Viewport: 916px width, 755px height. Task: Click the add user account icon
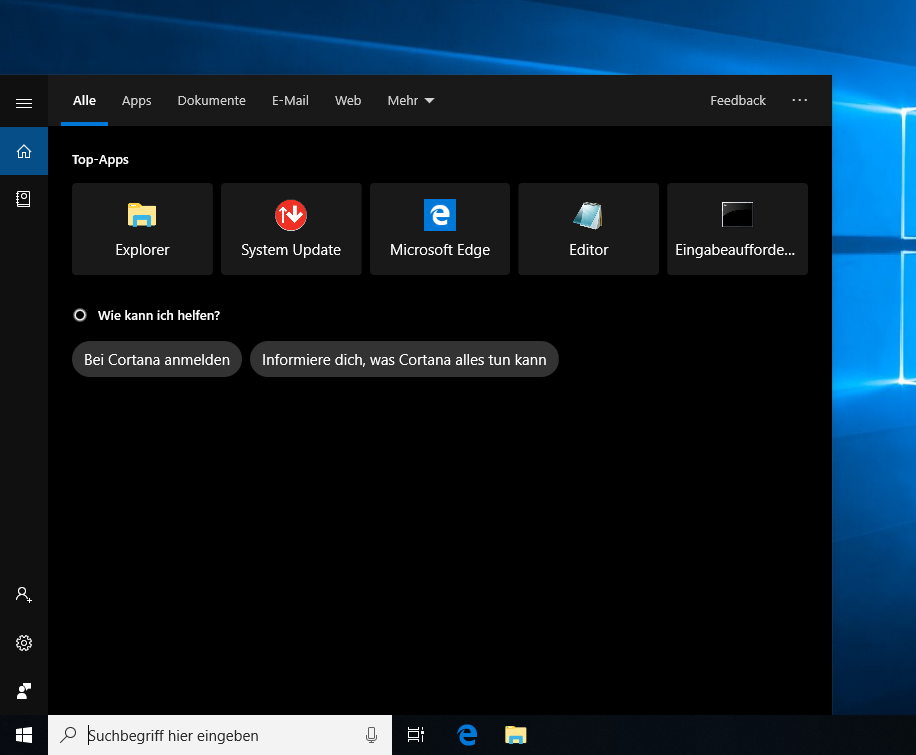(24, 595)
